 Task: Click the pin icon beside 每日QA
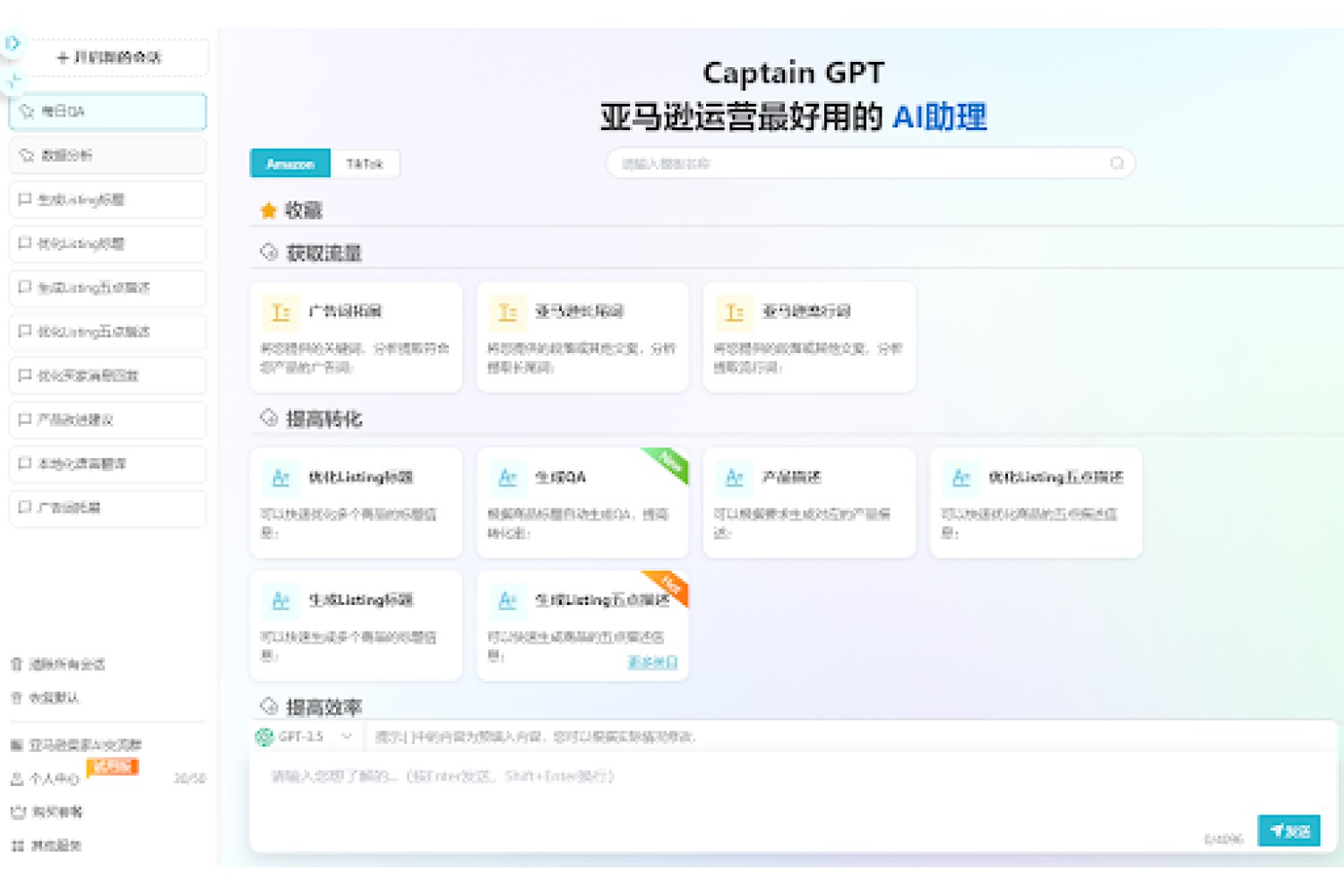[27, 111]
